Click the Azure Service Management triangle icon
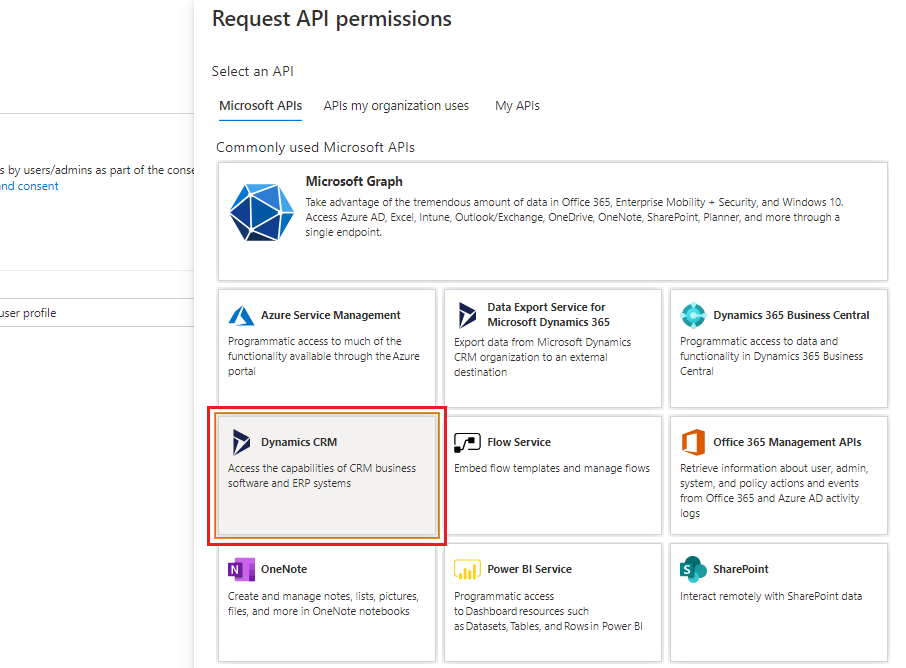This screenshot has width=906, height=668. pyautogui.click(x=241, y=316)
